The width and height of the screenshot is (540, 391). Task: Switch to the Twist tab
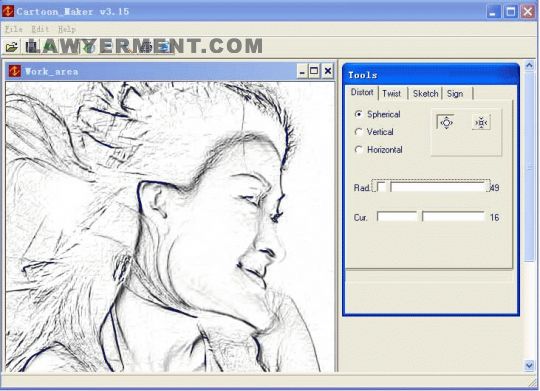pyautogui.click(x=392, y=93)
